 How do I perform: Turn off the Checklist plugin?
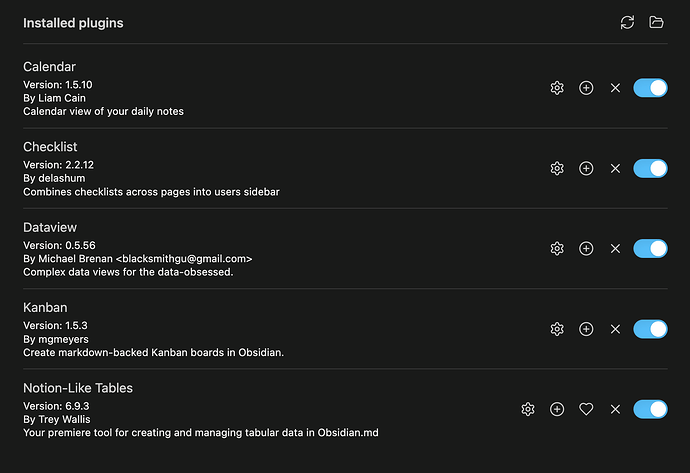point(650,169)
